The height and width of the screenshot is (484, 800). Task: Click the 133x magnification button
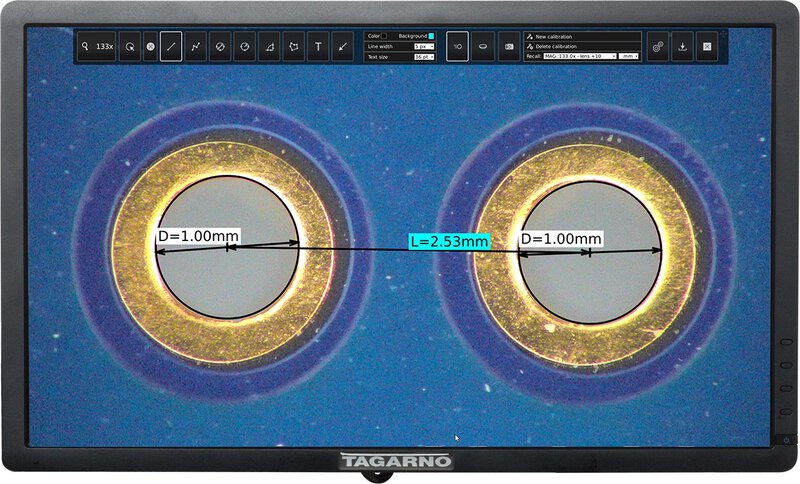(x=104, y=46)
